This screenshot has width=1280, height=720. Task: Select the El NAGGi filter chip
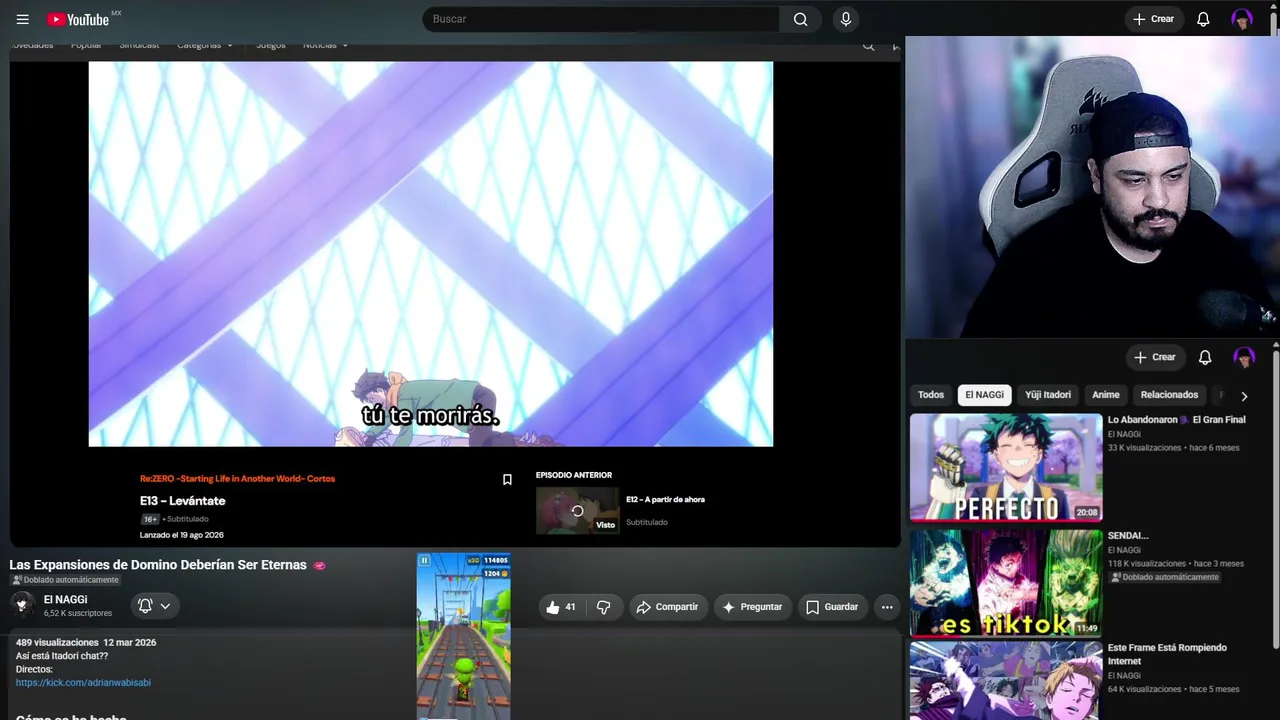click(984, 395)
